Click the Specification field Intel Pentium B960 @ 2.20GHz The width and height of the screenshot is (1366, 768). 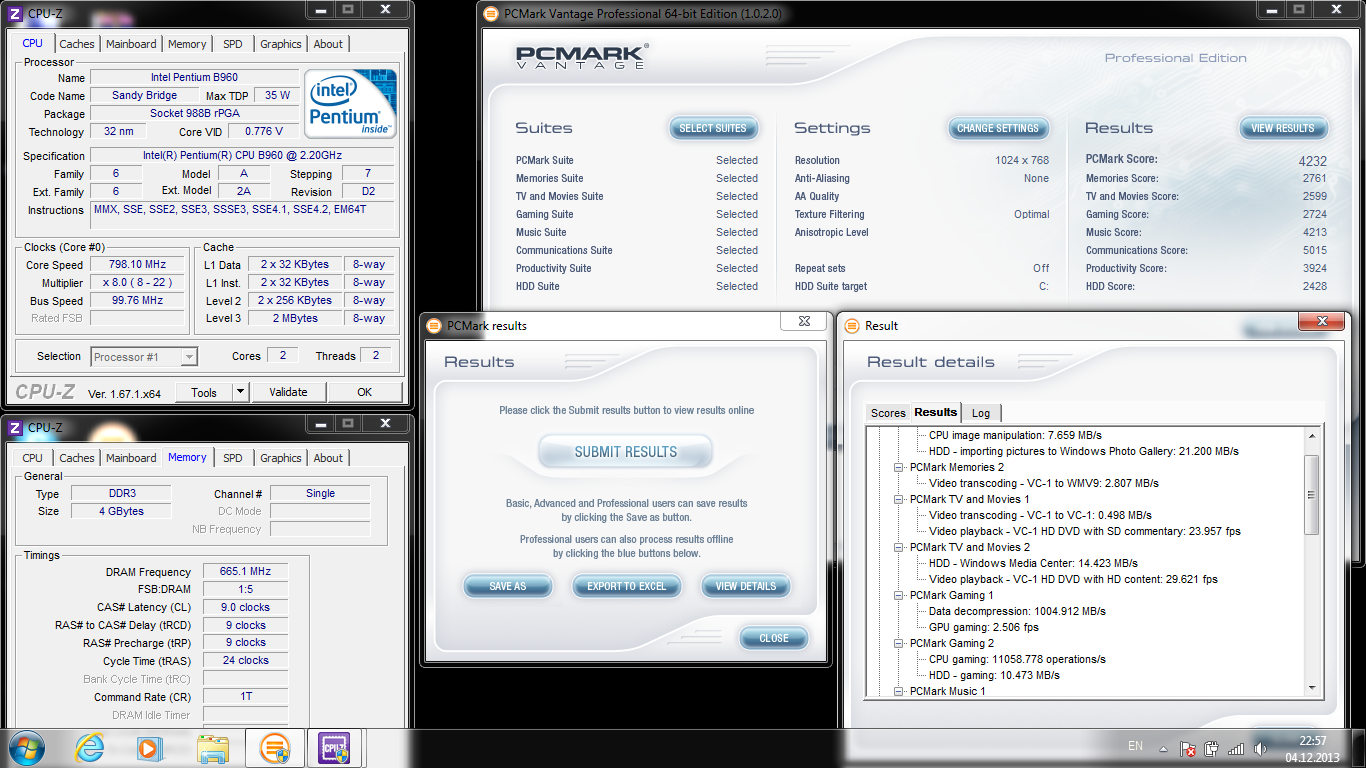point(243,156)
